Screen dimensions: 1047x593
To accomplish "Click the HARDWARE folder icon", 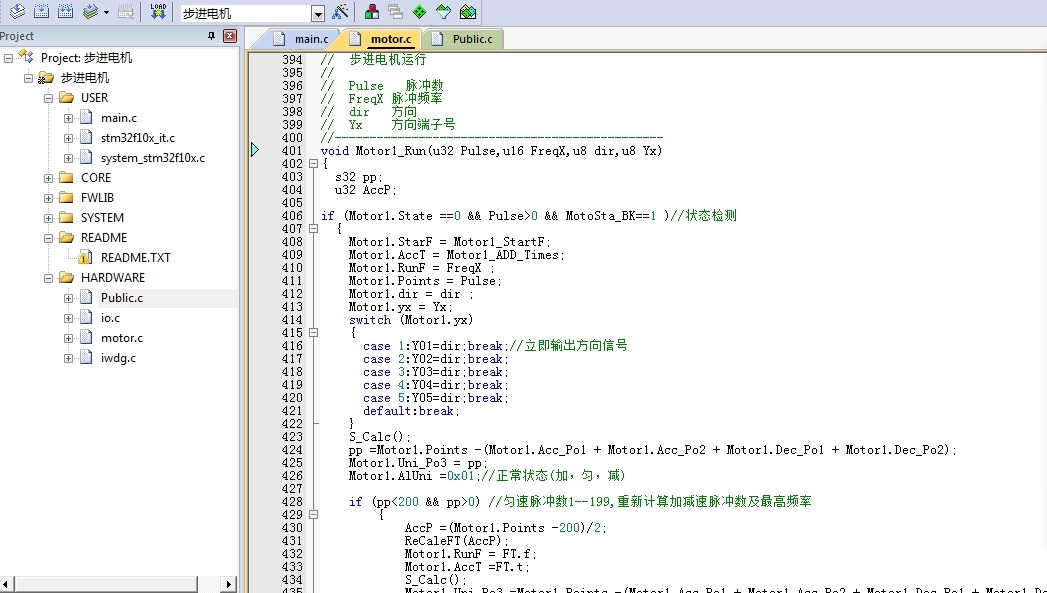I will click(x=66, y=278).
